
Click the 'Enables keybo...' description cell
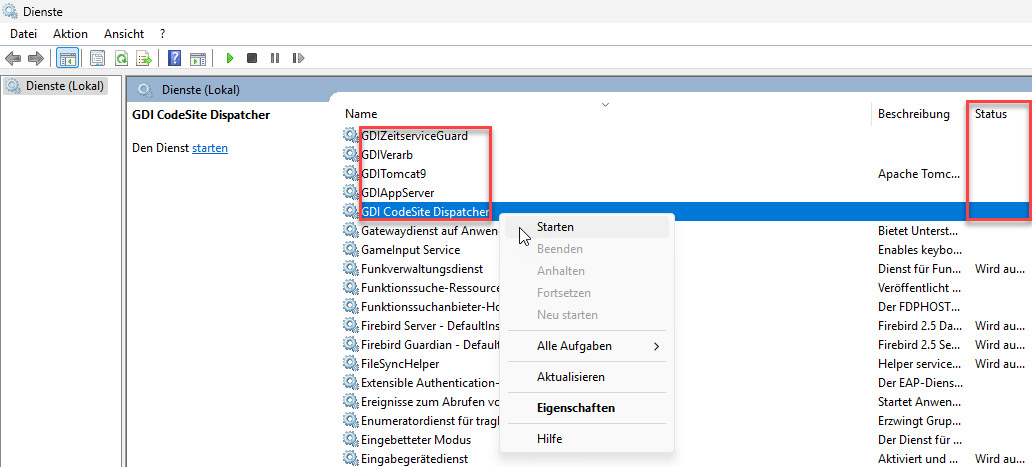(x=919, y=250)
